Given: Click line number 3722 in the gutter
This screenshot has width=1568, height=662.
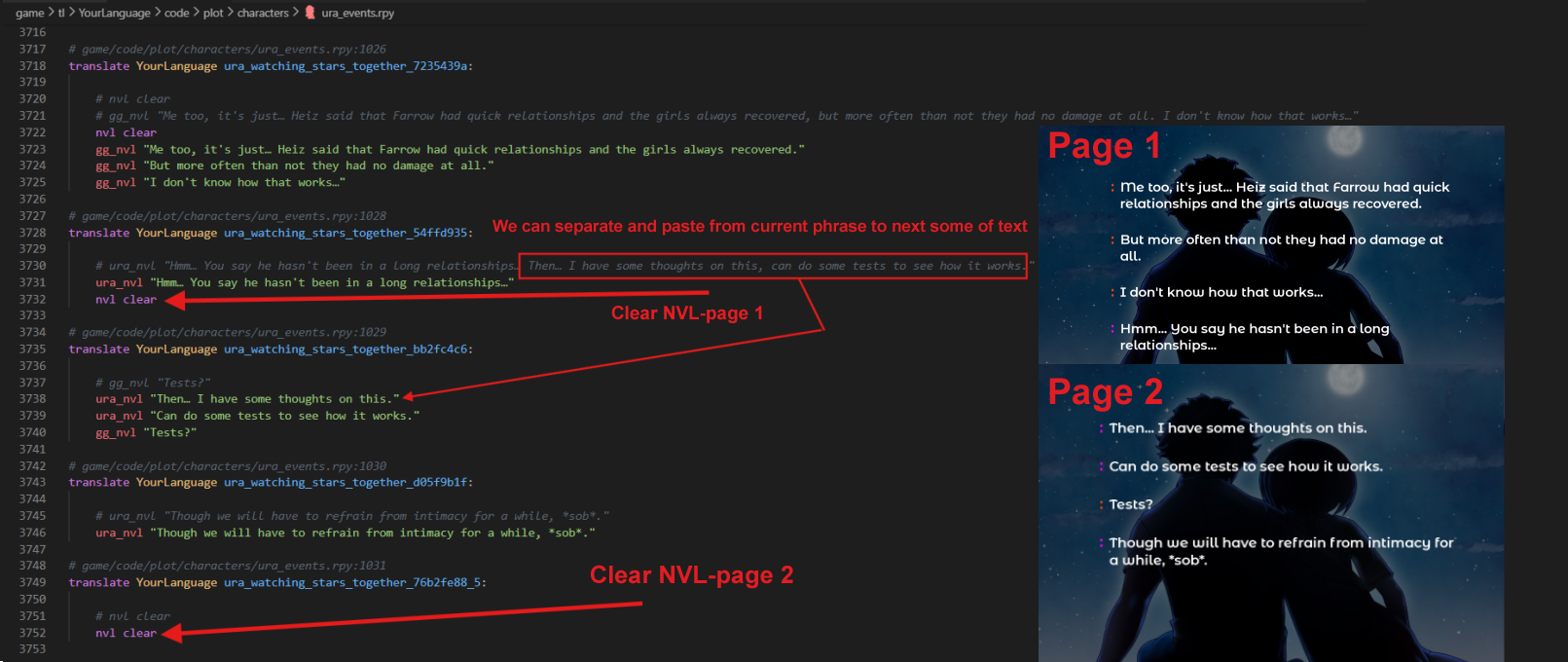Looking at the screenshot, I should [32, 132].
